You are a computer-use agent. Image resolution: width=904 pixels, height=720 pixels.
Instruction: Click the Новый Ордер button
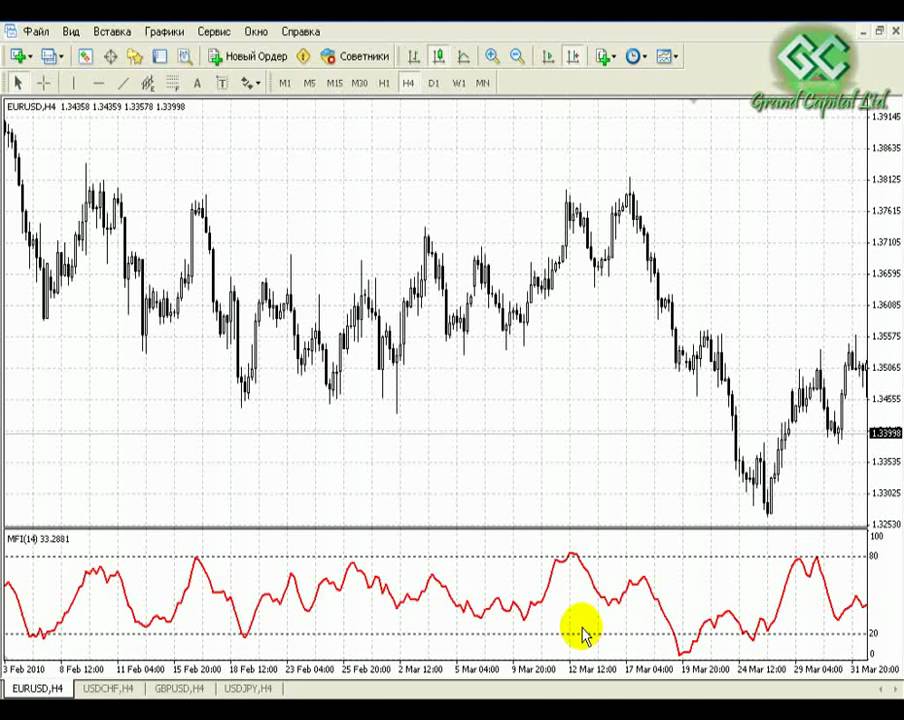248,56
